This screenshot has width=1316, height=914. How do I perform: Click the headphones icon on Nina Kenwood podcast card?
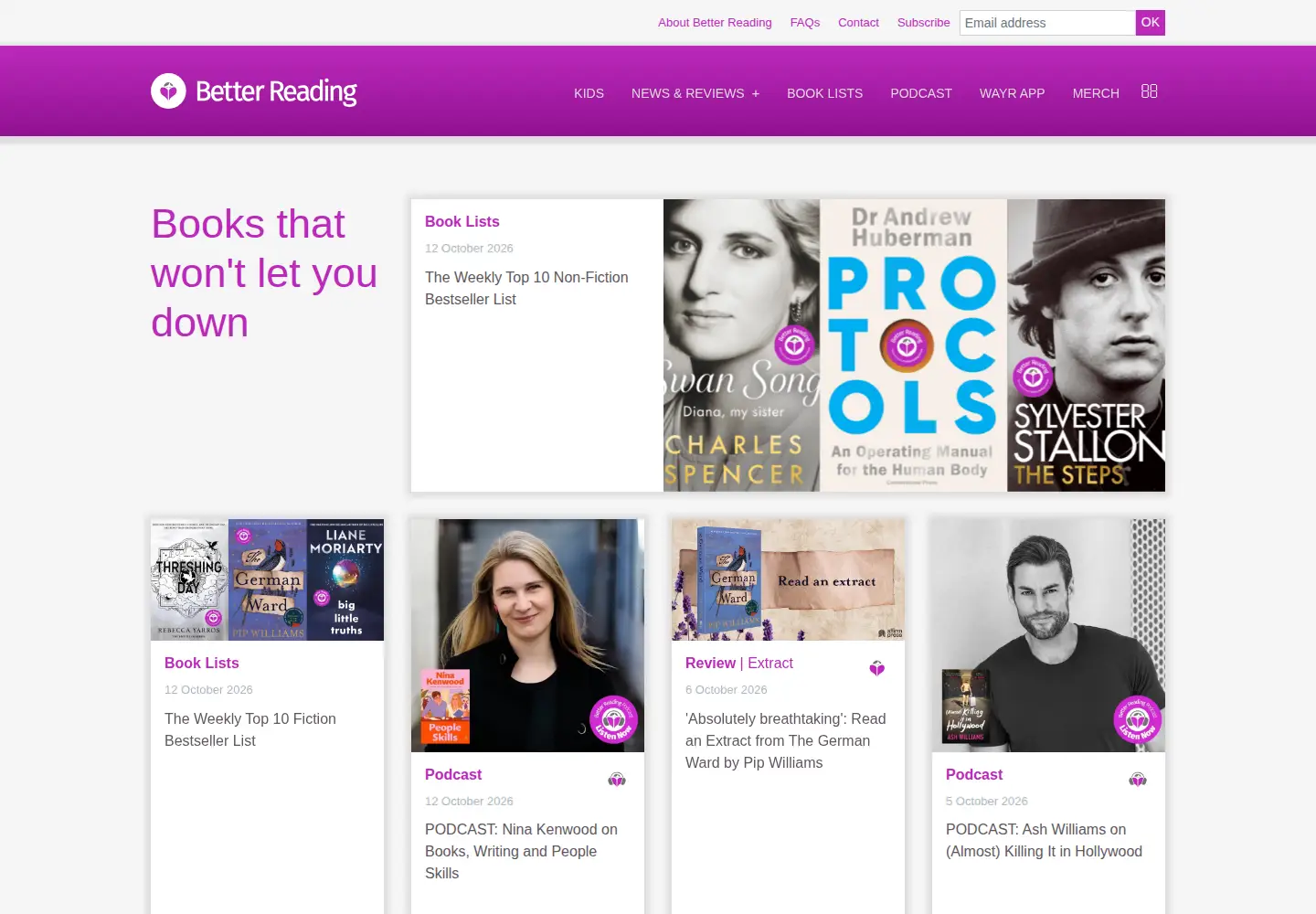tap(617, 780)
